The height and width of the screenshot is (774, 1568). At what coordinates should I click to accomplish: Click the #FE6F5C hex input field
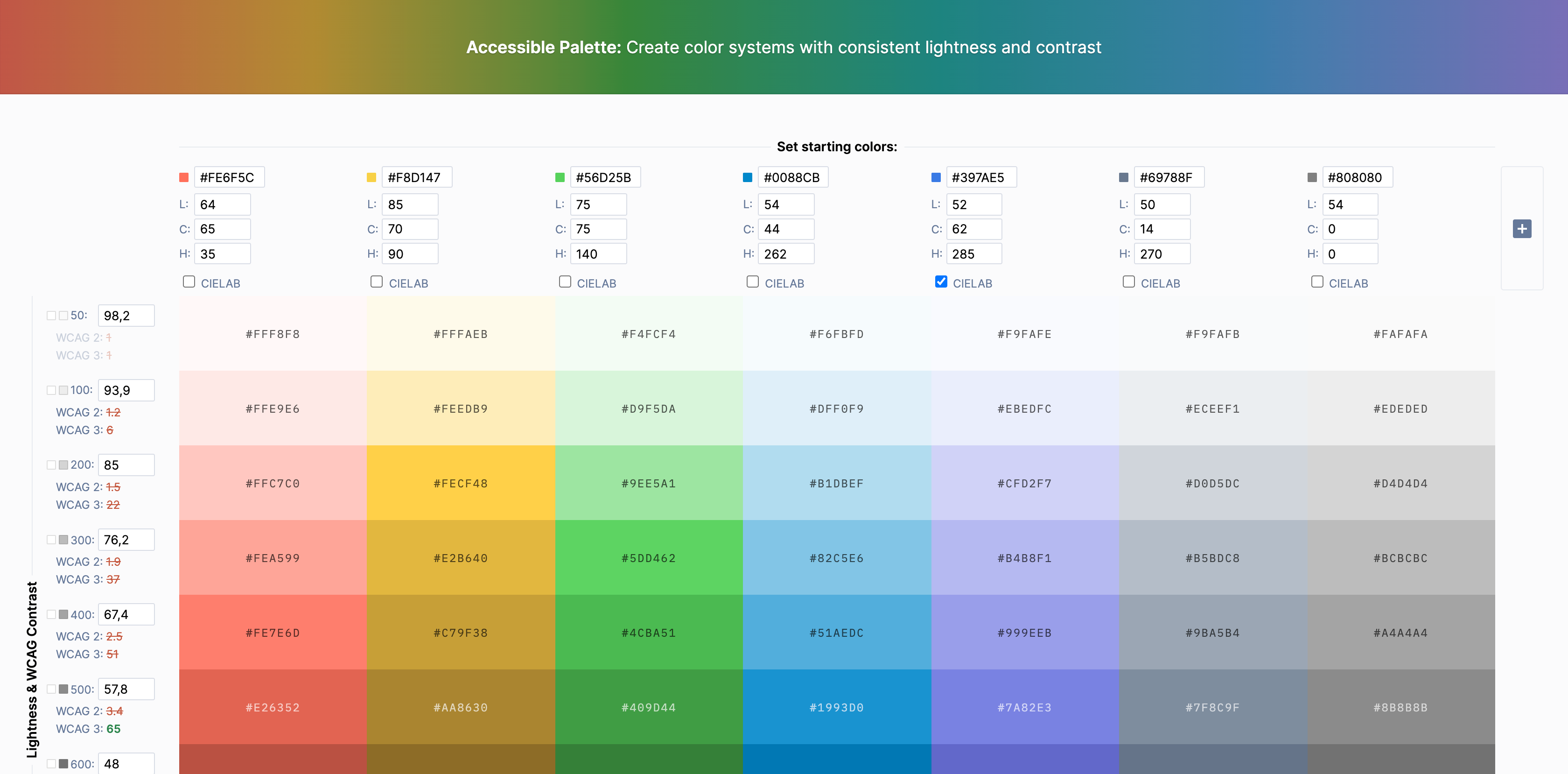[x=229, y=178]
